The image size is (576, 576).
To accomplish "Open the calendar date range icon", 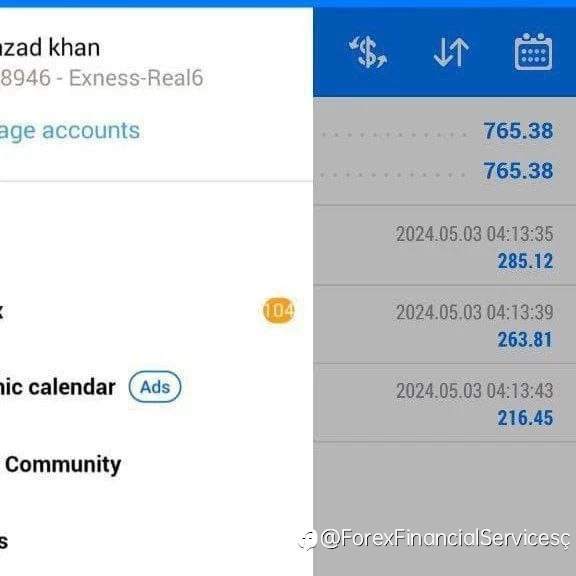I will tap(533, 51).
